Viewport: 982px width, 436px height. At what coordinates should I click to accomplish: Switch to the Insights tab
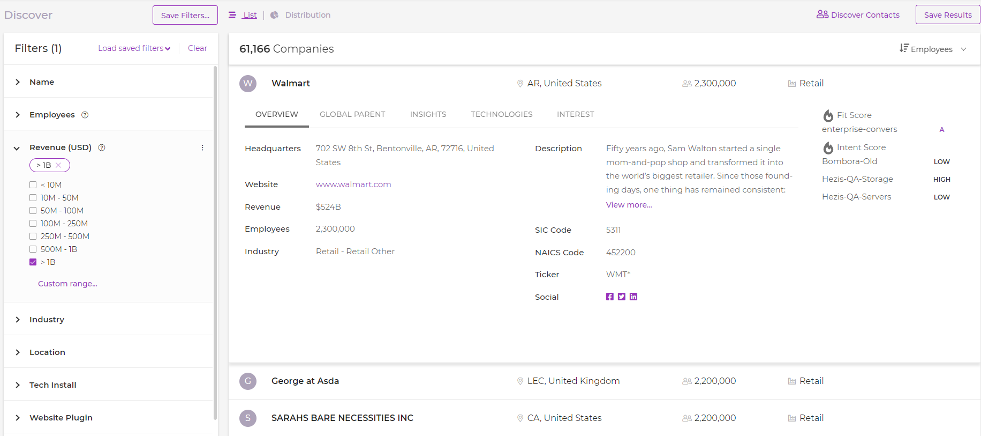[x=428, y=115]
